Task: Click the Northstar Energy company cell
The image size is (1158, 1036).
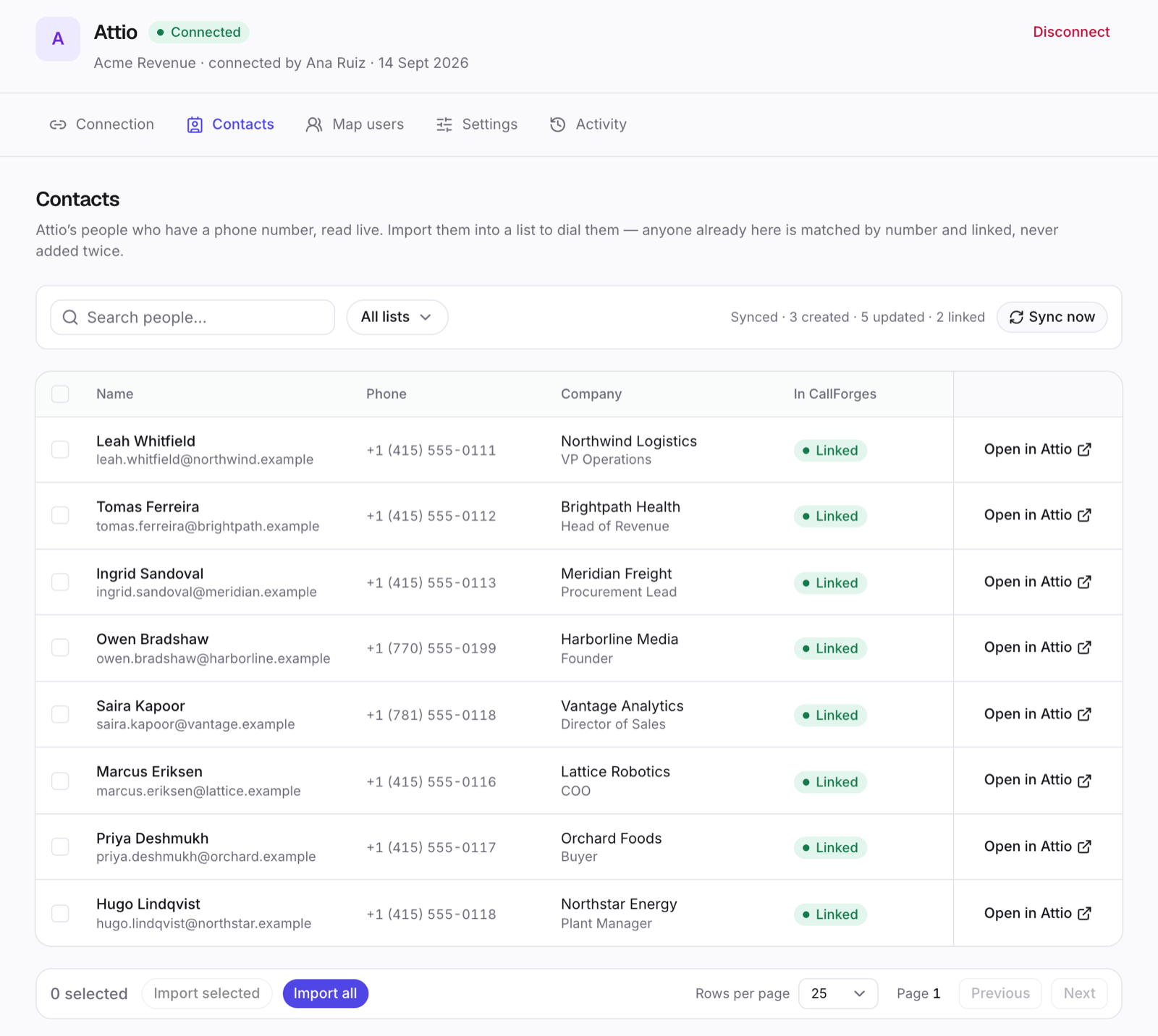Action: pyautogui.click(x=619, y=913)
